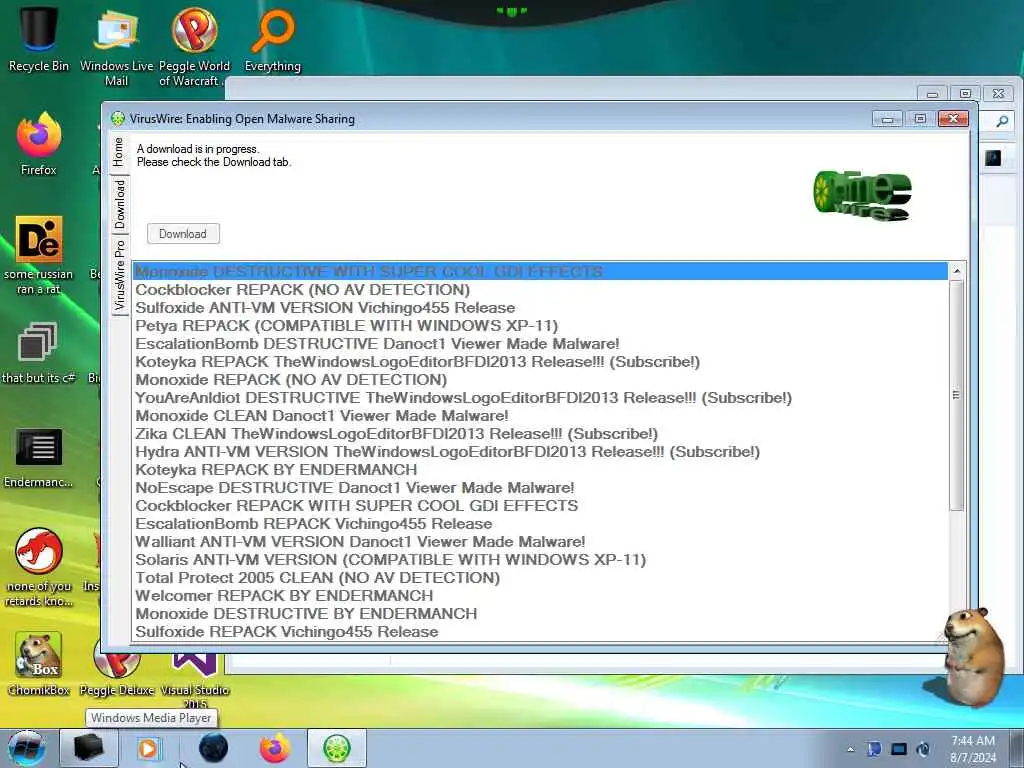This screenshot has width=1024, height=768.
Task: Open Windows Media Player in taskbar
Action: 148,748
